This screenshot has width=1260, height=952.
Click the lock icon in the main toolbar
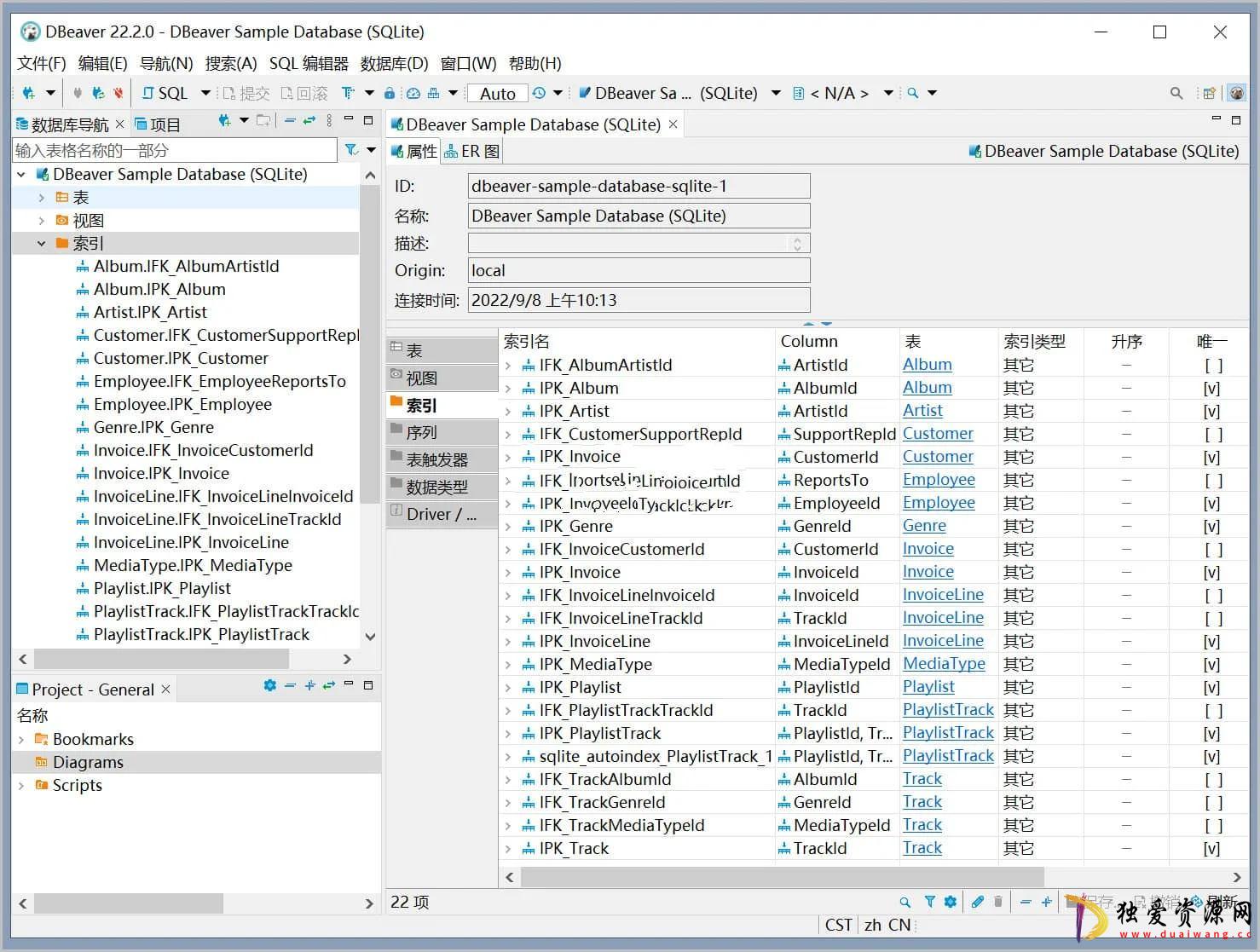pyautogui.click(x=390, y=93)
